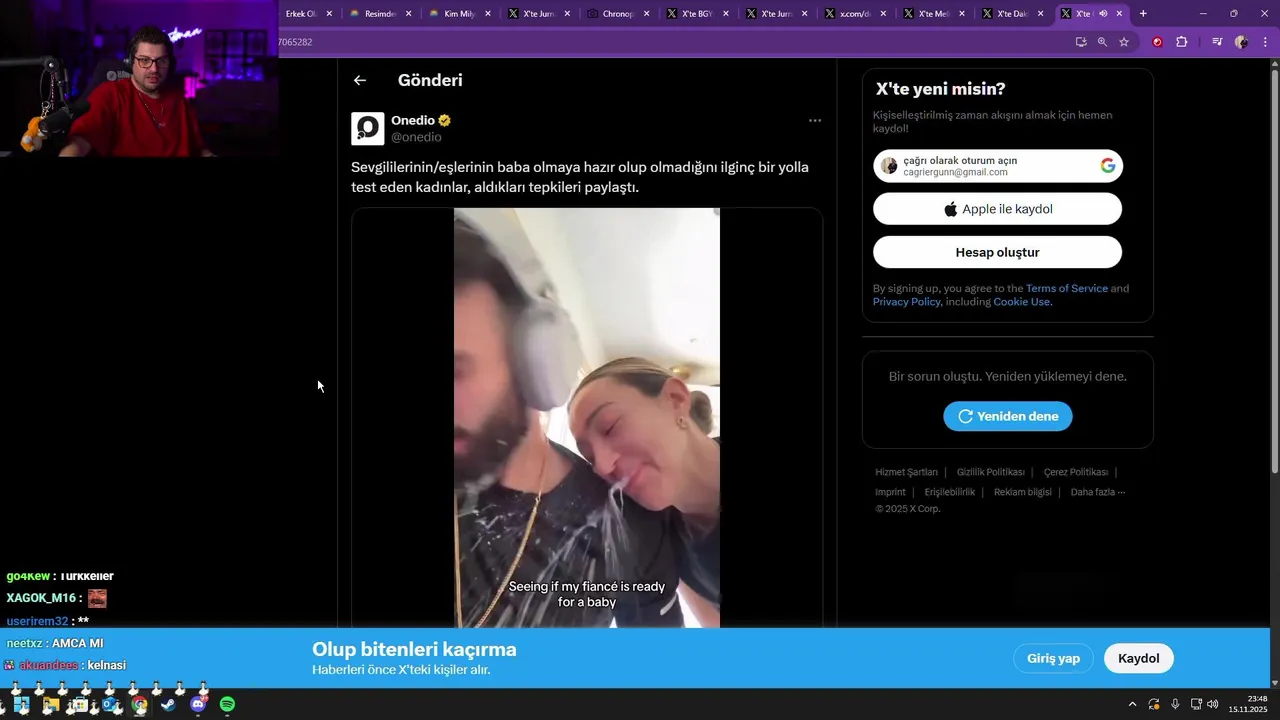Close the Kim Mily tab
Viewport: 1280px width, 720px height.
pyautogui.click(x=488, y=14)
